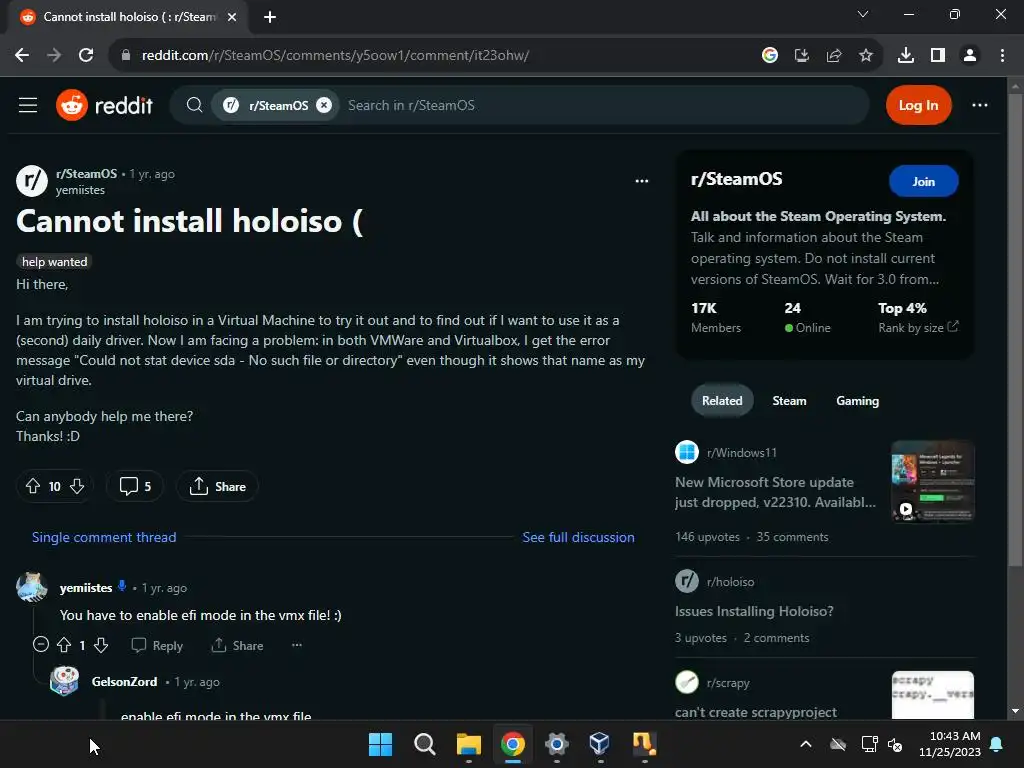This screenshot has height=768, width=1024.
Task: Open the notification bell in taskbar
Action: (x=997, y=744)
